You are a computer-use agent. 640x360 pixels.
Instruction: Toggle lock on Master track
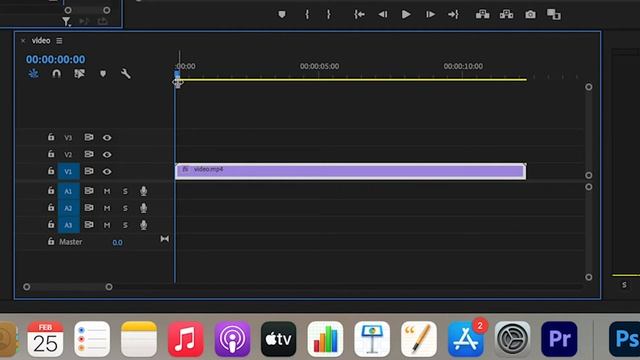pyautogui.click(x=51, y=241)
